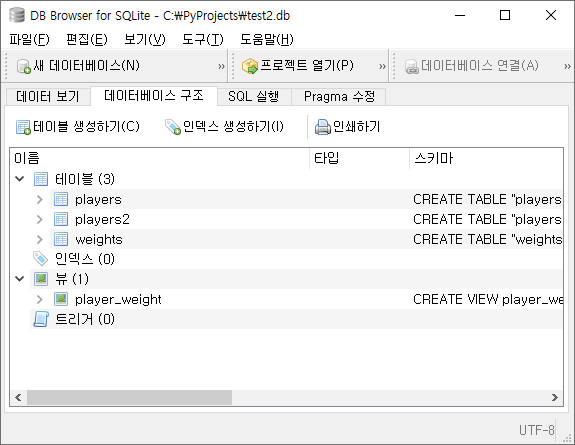Click the scroll icon beside 트리거 (0)
Screen dimensions: 575x445
pyautogui.click(x=41, y=319)
